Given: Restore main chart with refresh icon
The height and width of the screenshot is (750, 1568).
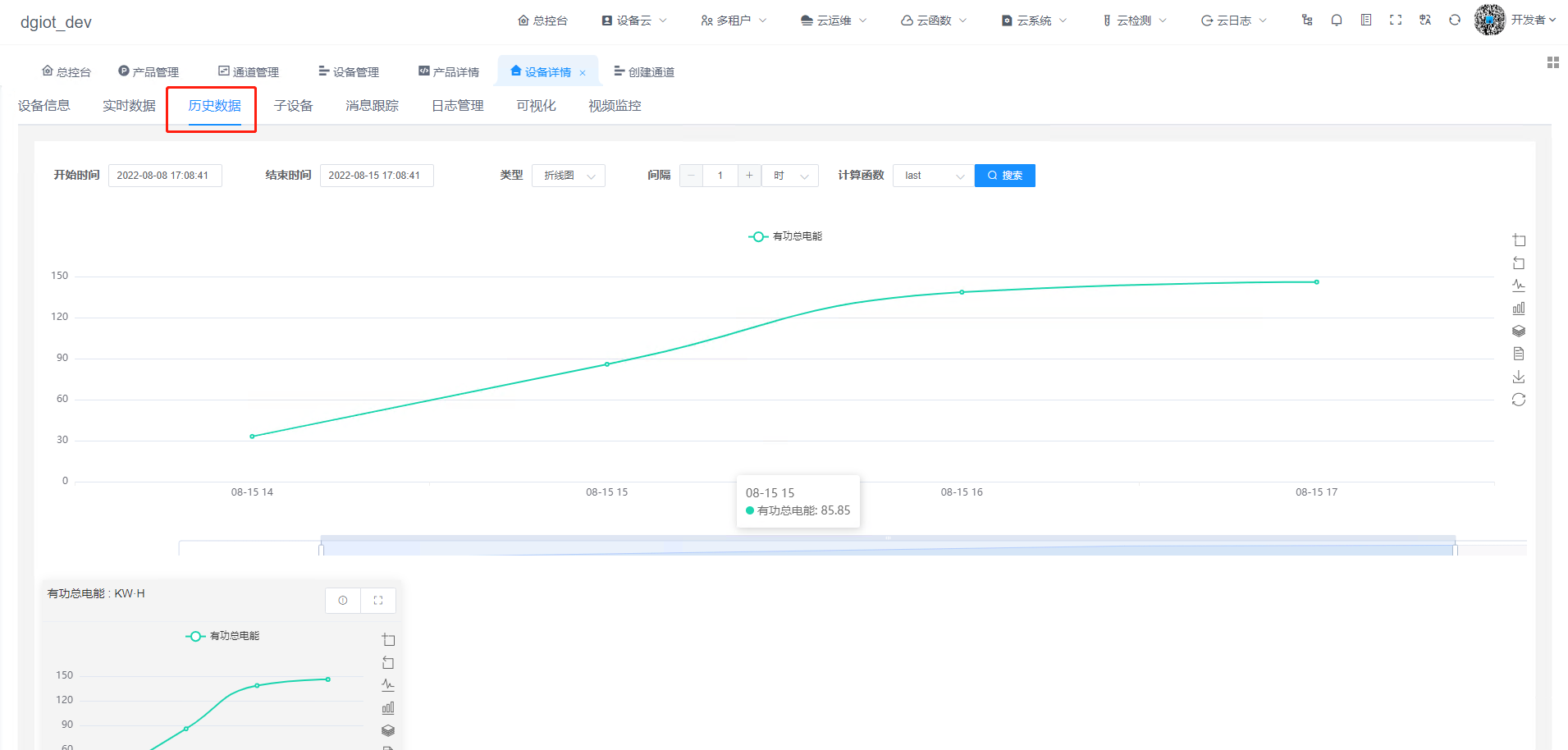Looking at the screenshot, I should coord(1519,400).
